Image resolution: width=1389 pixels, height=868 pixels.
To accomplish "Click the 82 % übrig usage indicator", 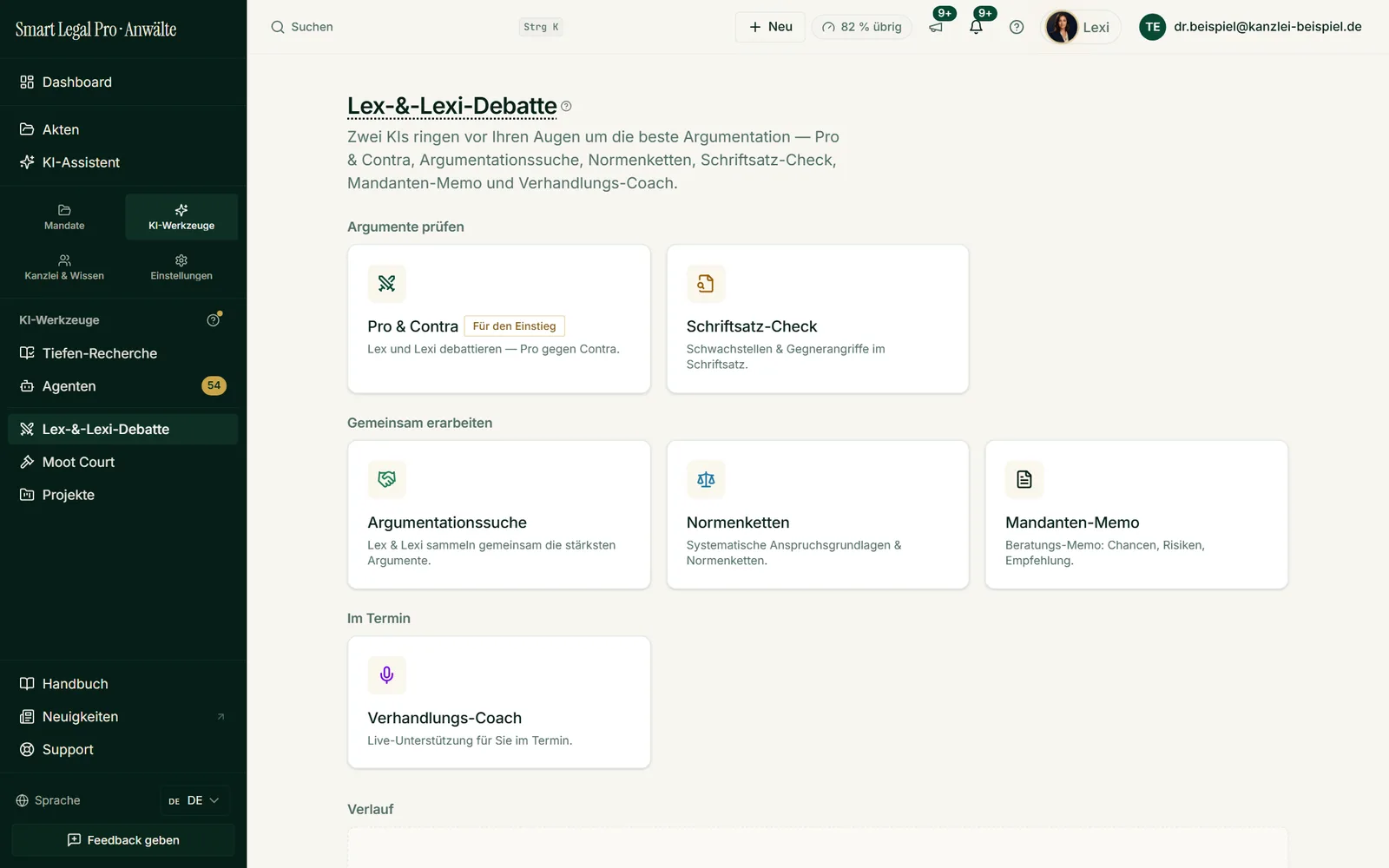I will point(862,27).
